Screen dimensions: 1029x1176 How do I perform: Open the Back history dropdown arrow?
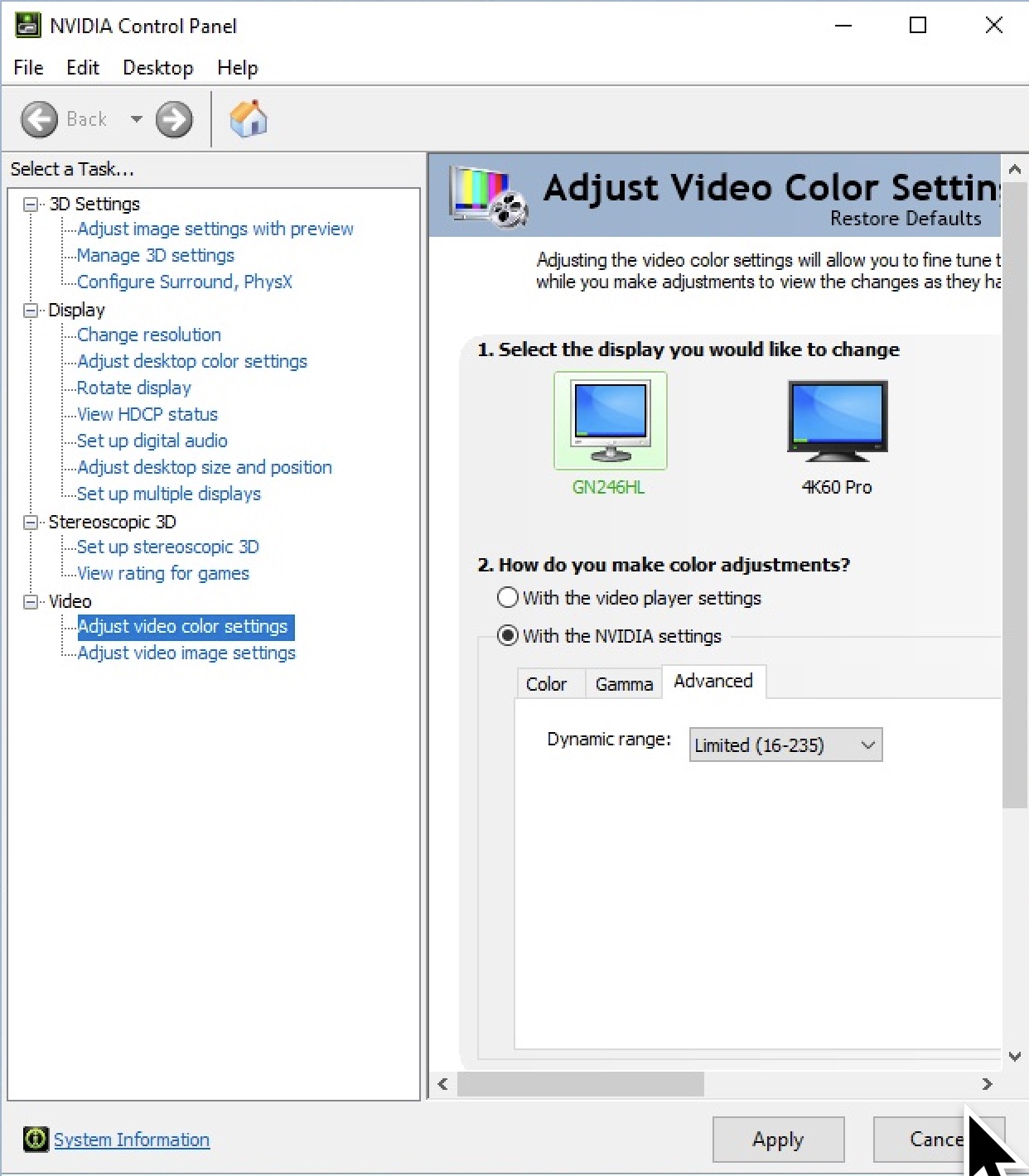tap(136, 119)
